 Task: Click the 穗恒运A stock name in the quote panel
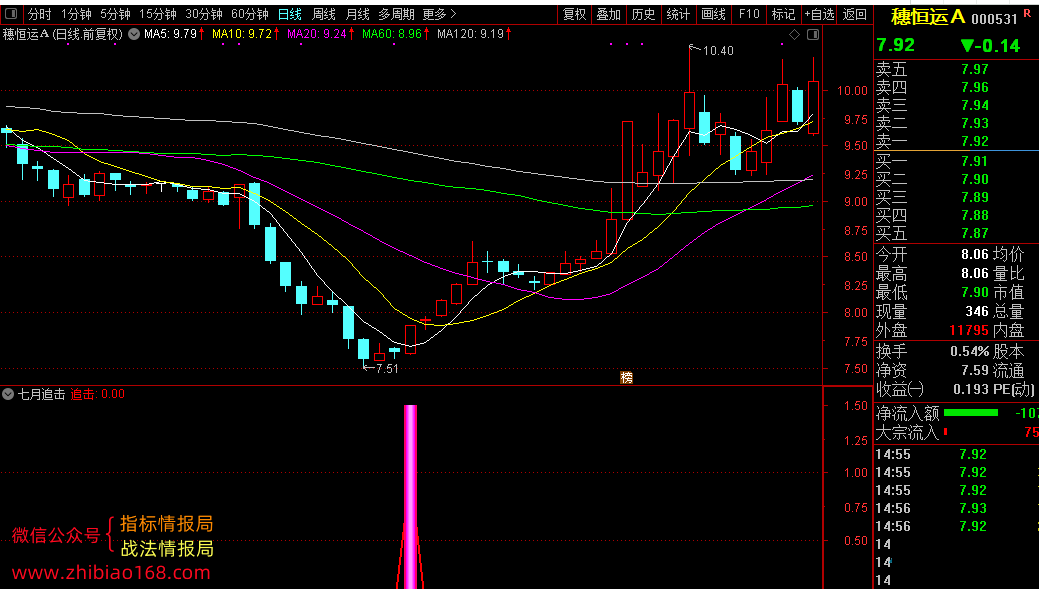coord(928,17)
